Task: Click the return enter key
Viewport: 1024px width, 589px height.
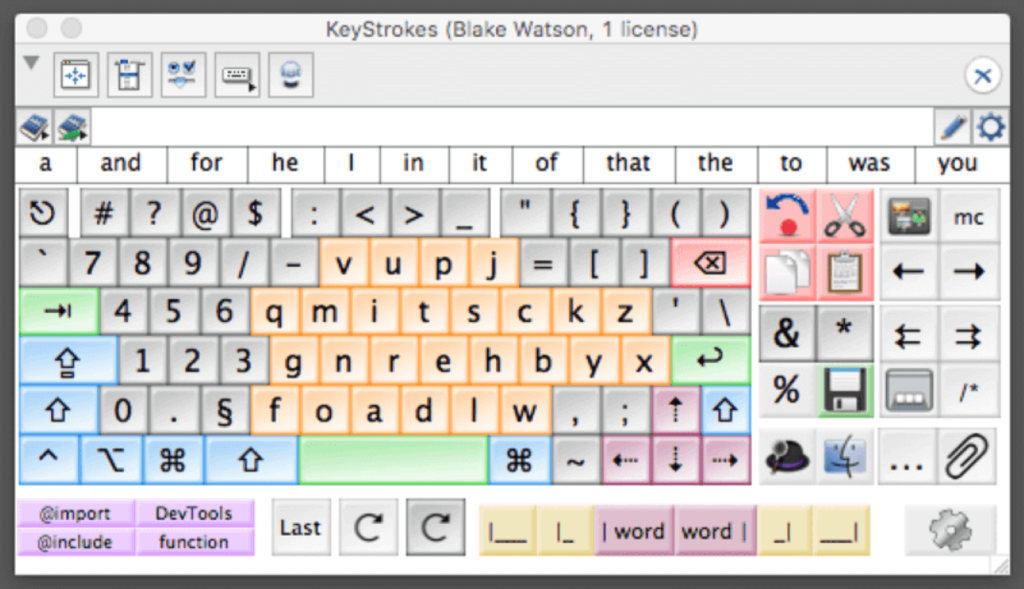Action: click(711, 360)
